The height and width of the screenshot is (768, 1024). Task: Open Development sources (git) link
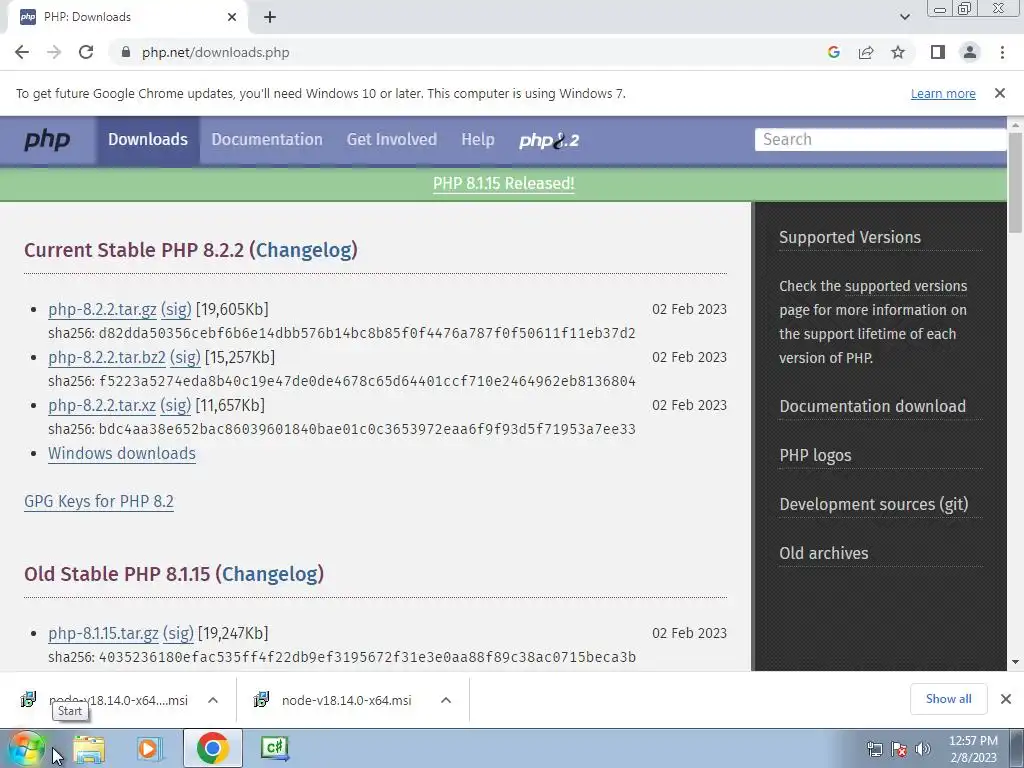click(x=874, y=504)
